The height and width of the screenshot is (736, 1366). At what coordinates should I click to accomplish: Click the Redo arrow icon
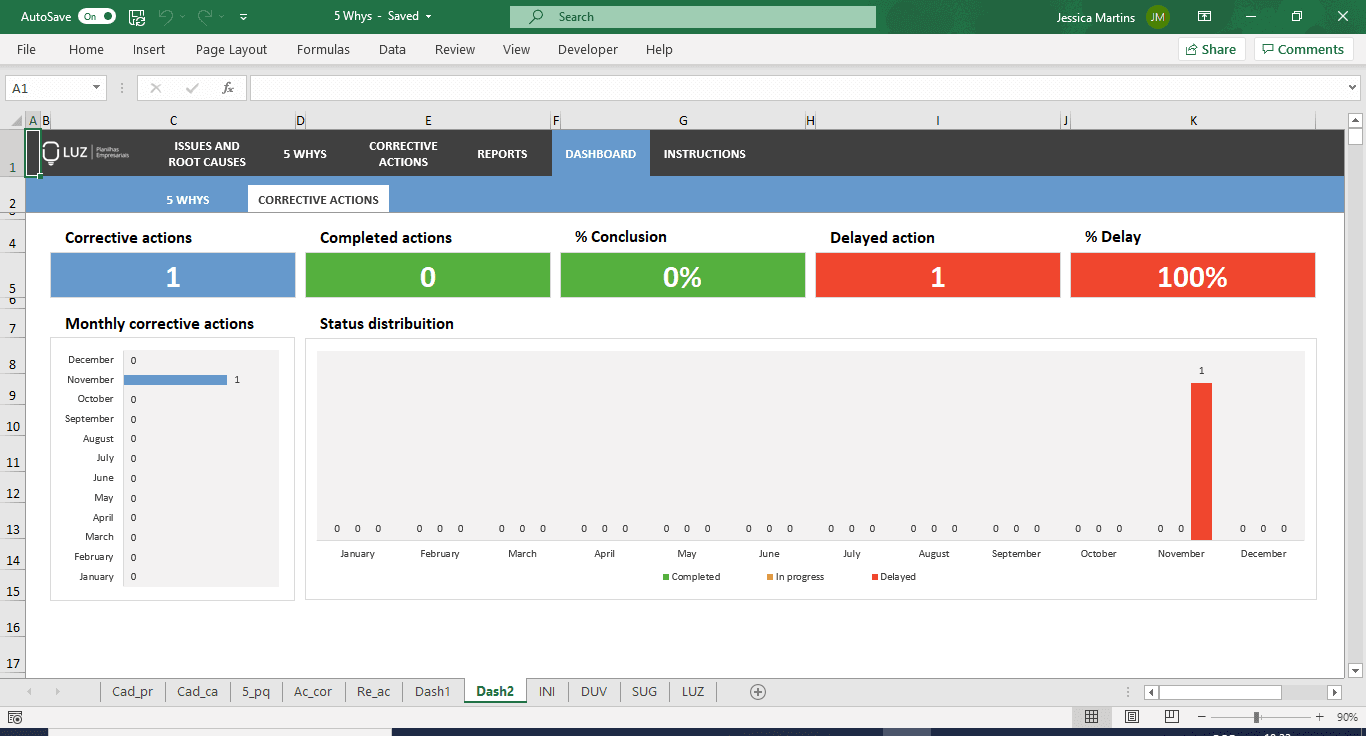point(204,17)
